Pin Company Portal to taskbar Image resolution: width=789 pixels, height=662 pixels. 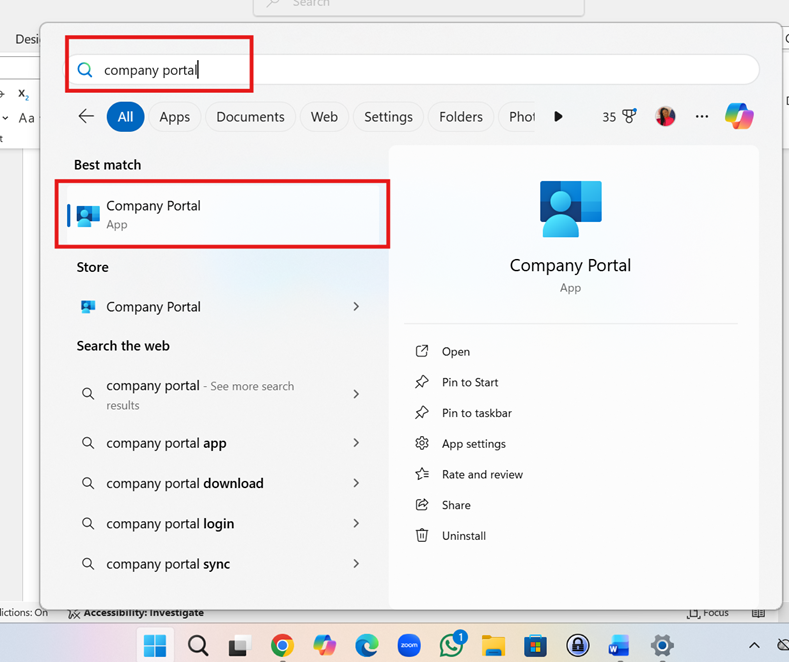point(476,413)
